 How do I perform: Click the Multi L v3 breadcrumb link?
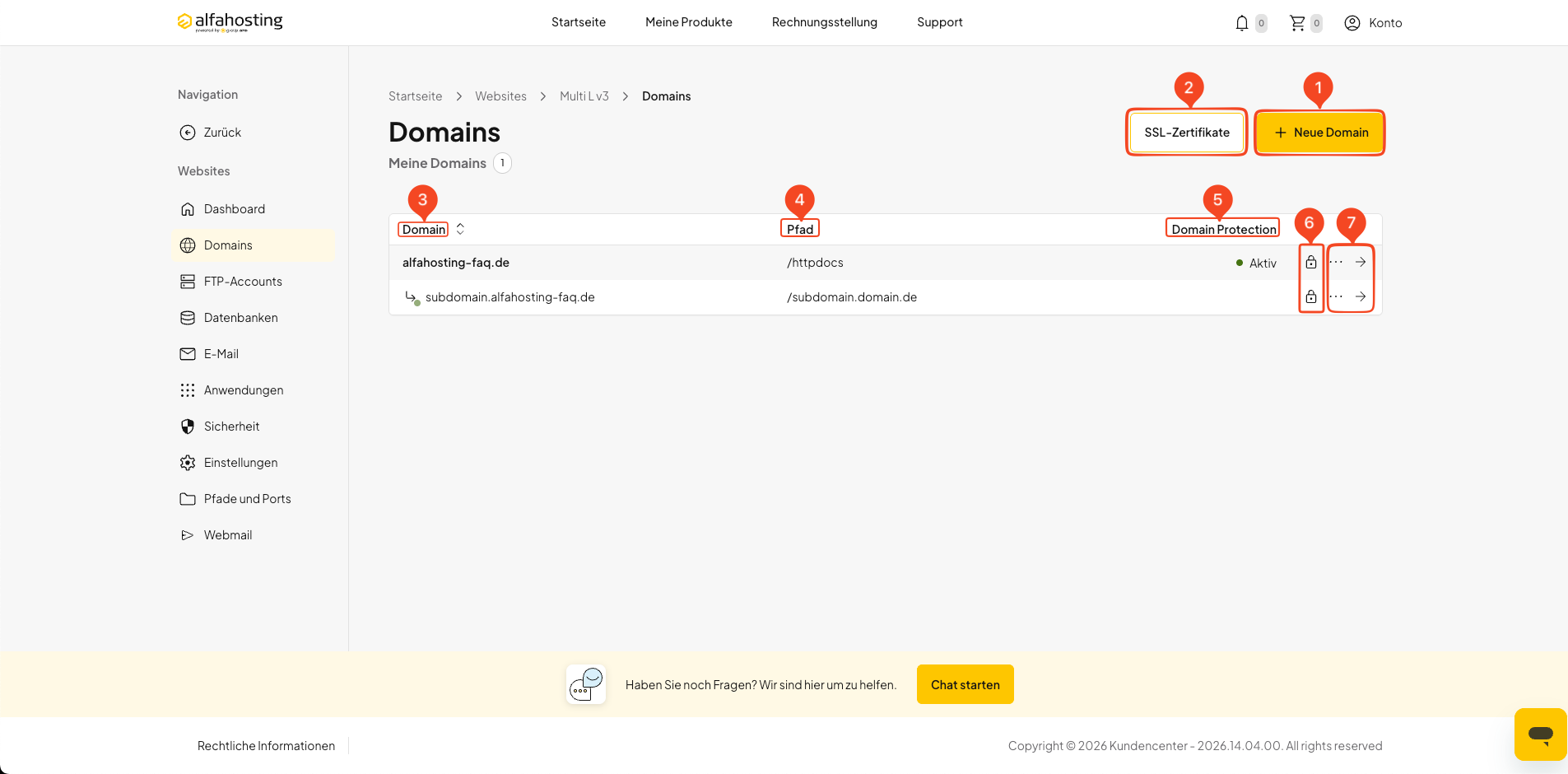point(584,96)
